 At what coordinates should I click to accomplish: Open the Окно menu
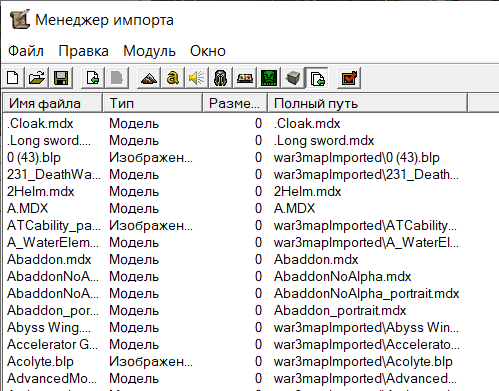pos(208,51)
